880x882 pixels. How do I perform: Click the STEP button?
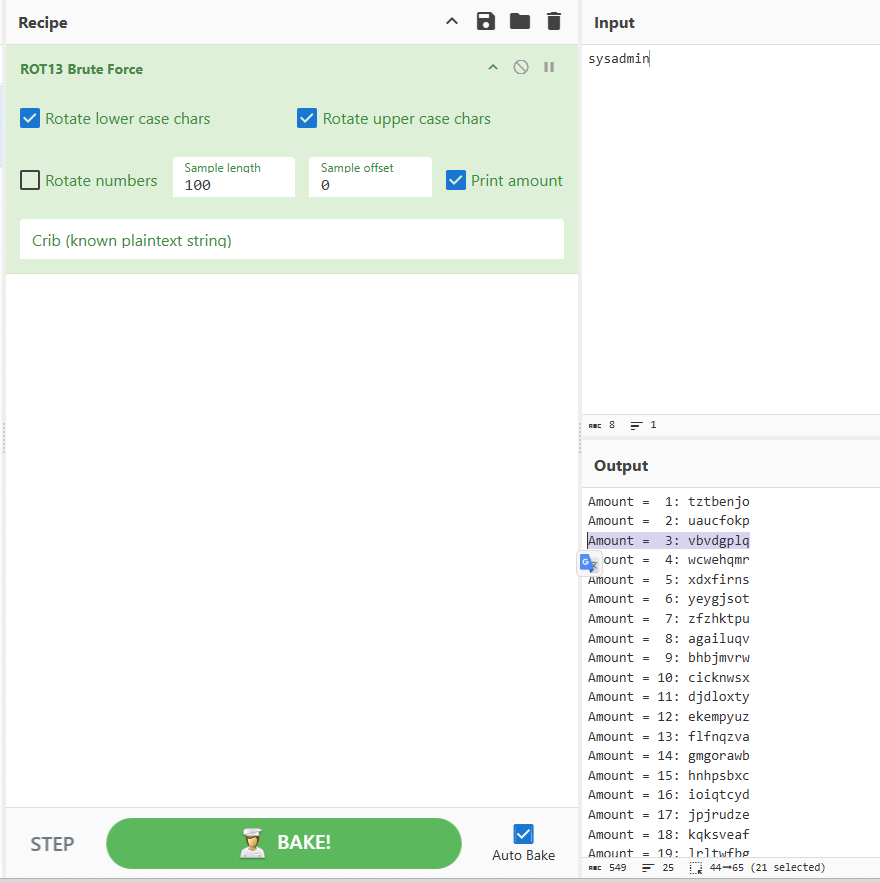[x=52, y=844]
